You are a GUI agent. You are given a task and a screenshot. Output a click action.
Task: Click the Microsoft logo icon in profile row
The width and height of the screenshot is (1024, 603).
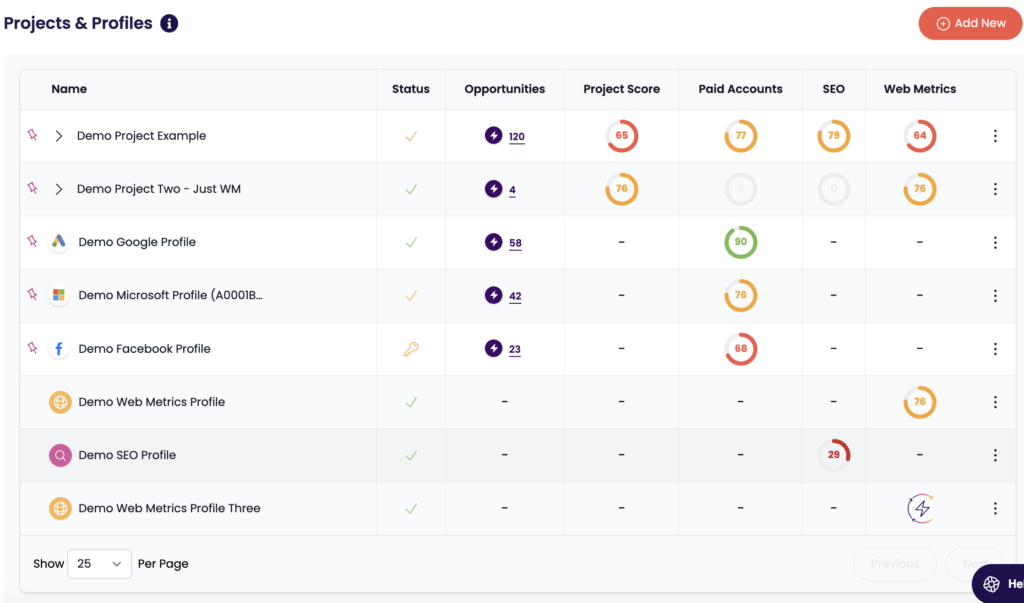59,295
